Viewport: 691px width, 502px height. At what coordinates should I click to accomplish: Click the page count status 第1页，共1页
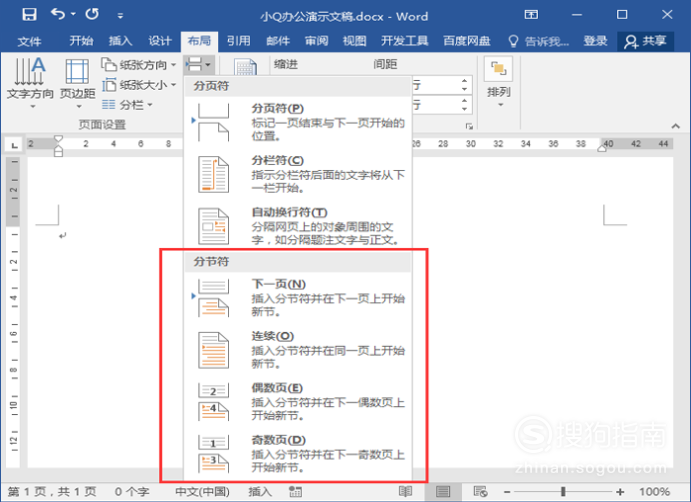coord(52,491)
